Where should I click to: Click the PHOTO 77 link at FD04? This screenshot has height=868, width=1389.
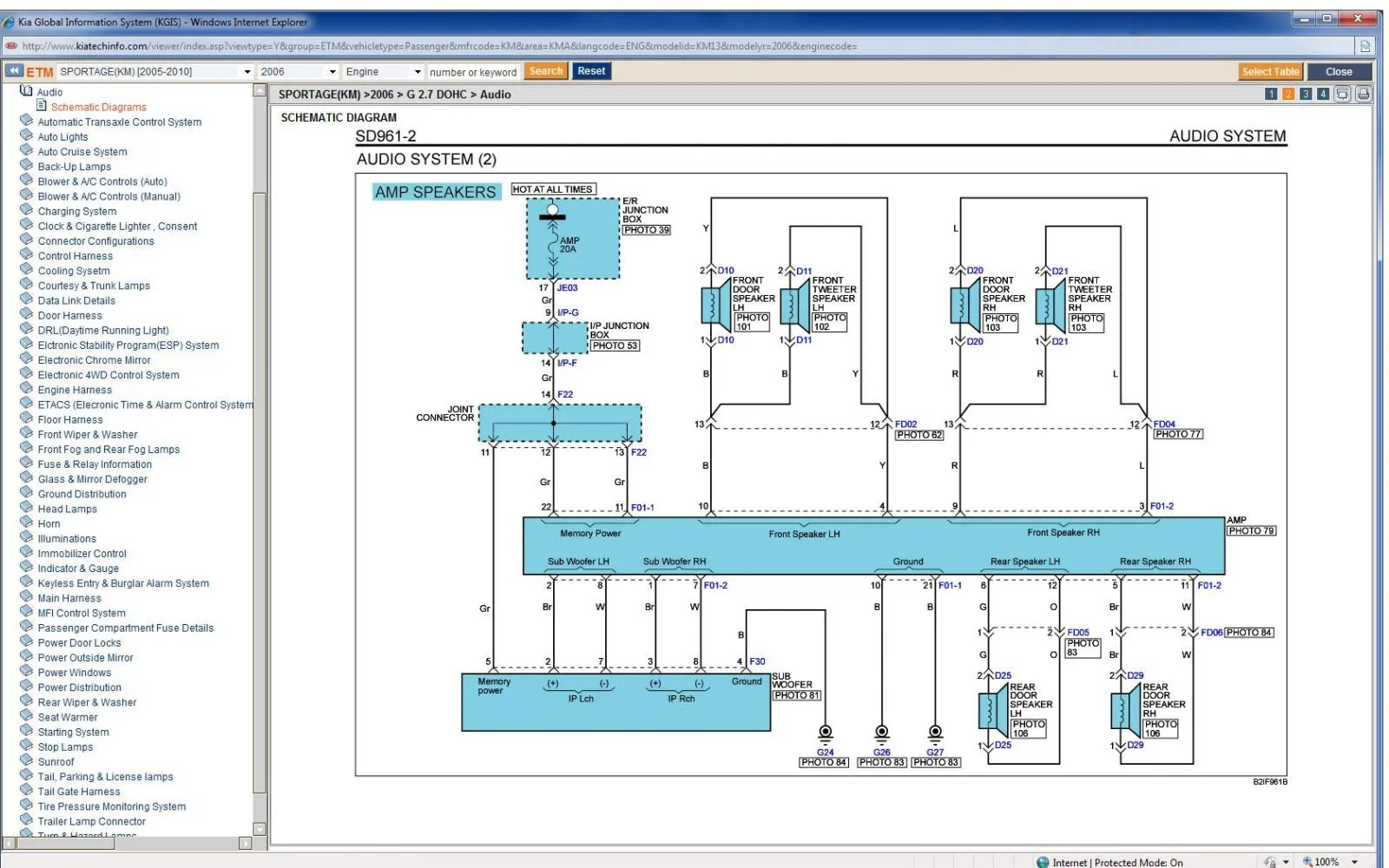(1177, 434)
